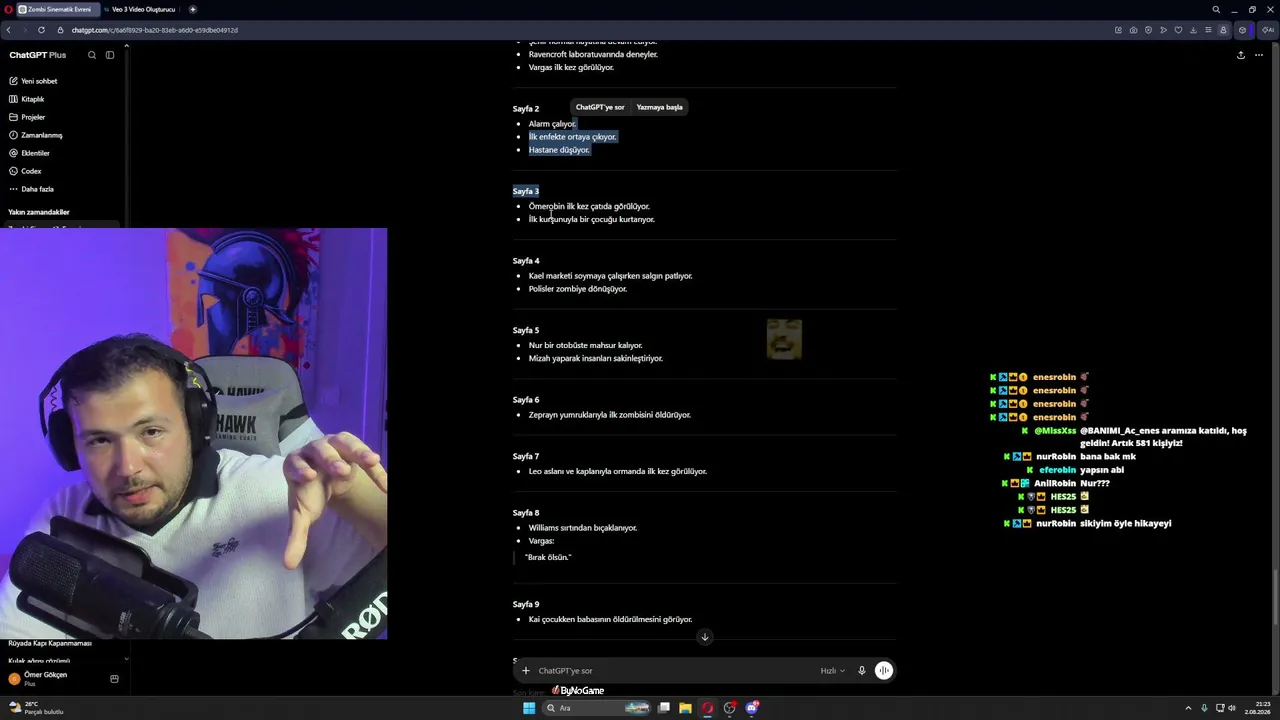
Task: Reload the current ChatGPT page
Action: pyautogui.click(x=41, y=30)
